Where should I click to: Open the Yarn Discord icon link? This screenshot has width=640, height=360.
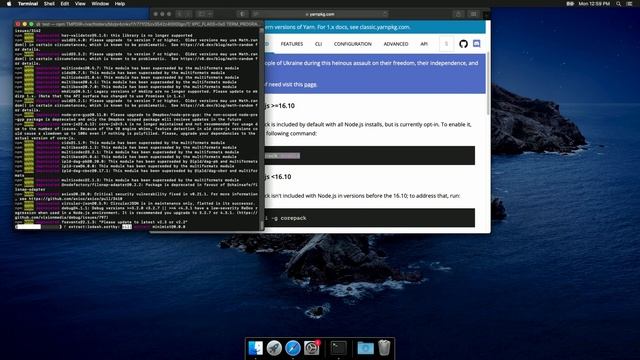tap(476, 43)
